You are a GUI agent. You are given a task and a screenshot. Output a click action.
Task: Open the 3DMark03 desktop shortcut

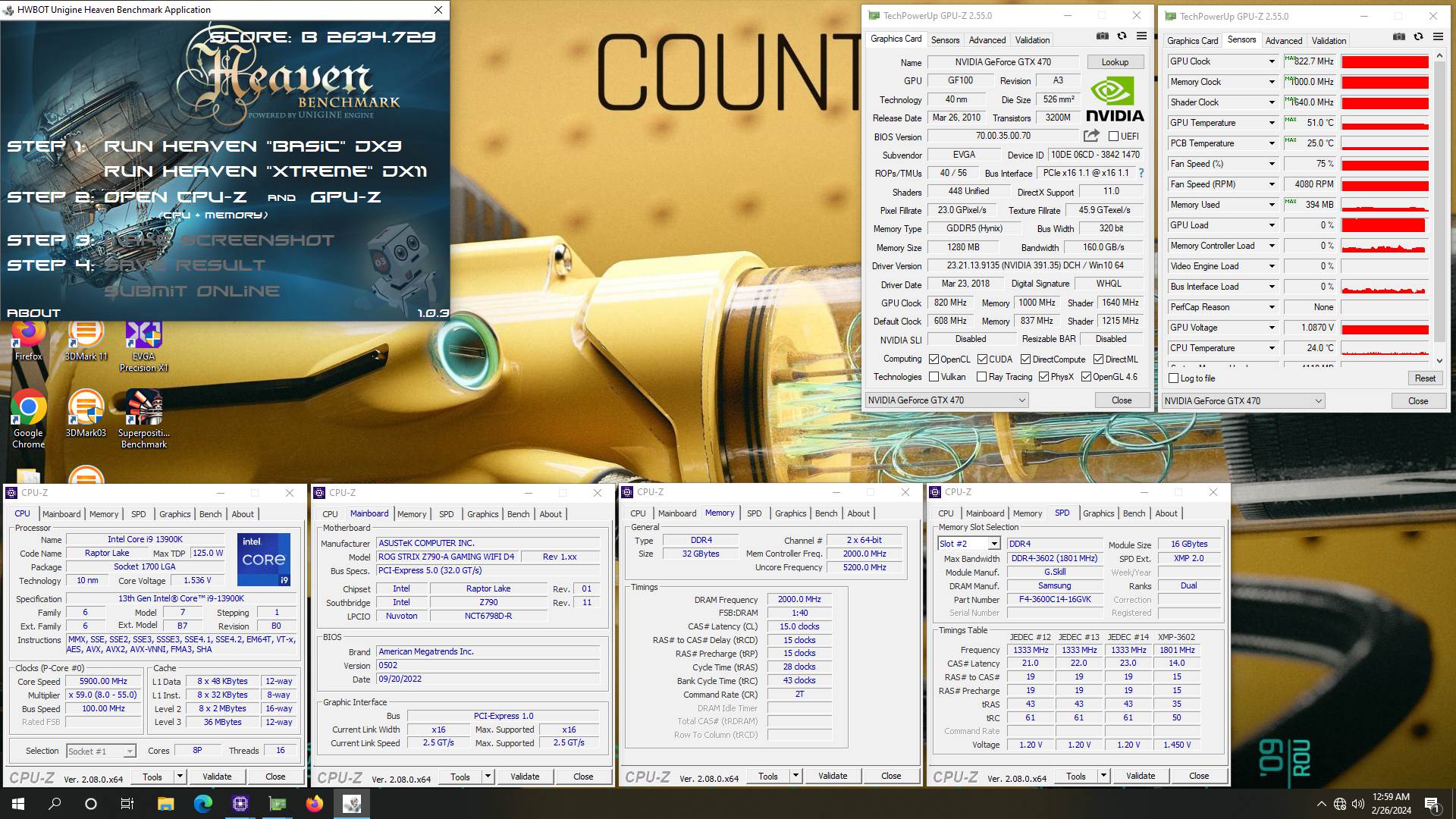[x=86, y=413]
